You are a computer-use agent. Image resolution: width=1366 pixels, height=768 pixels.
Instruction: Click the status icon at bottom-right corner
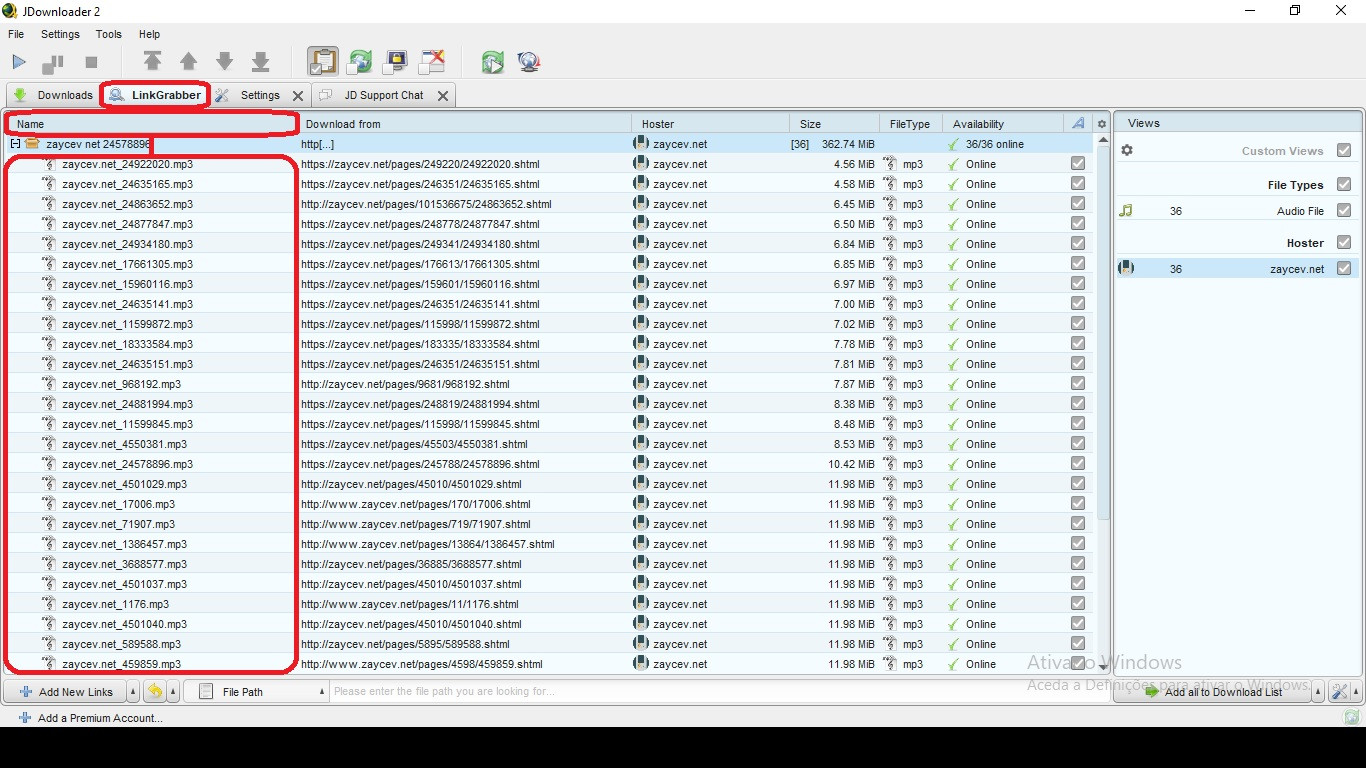click(1351, 717)
